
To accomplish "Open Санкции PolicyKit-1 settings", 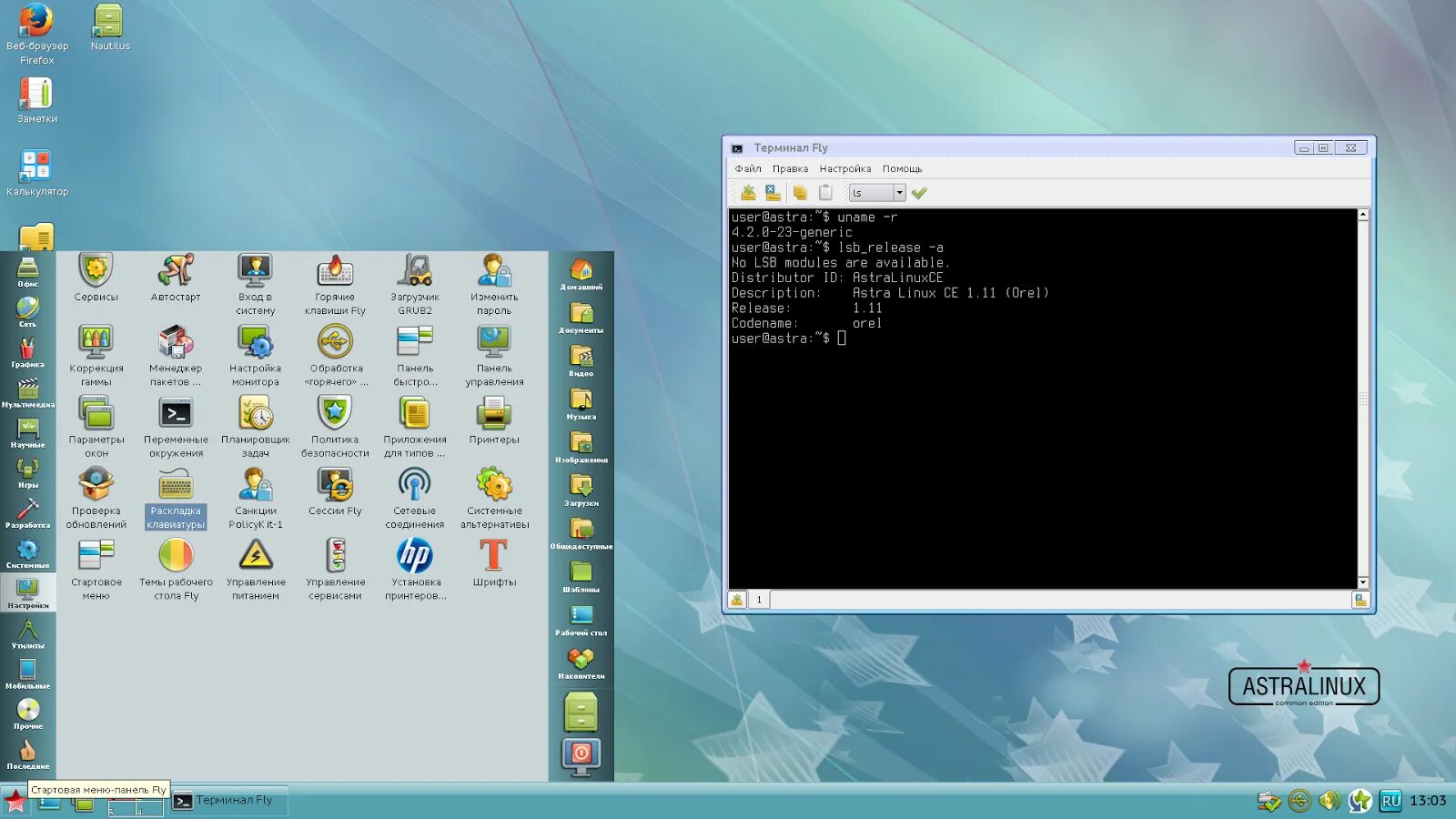I will pyautogui.click(x=255, y=498).
